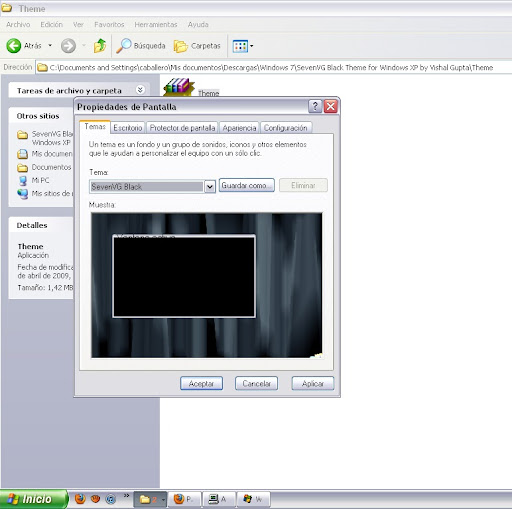This screenshot has width=512, height=509.
Task: Open the Favoritos menu
Action: tap(109, 24)
